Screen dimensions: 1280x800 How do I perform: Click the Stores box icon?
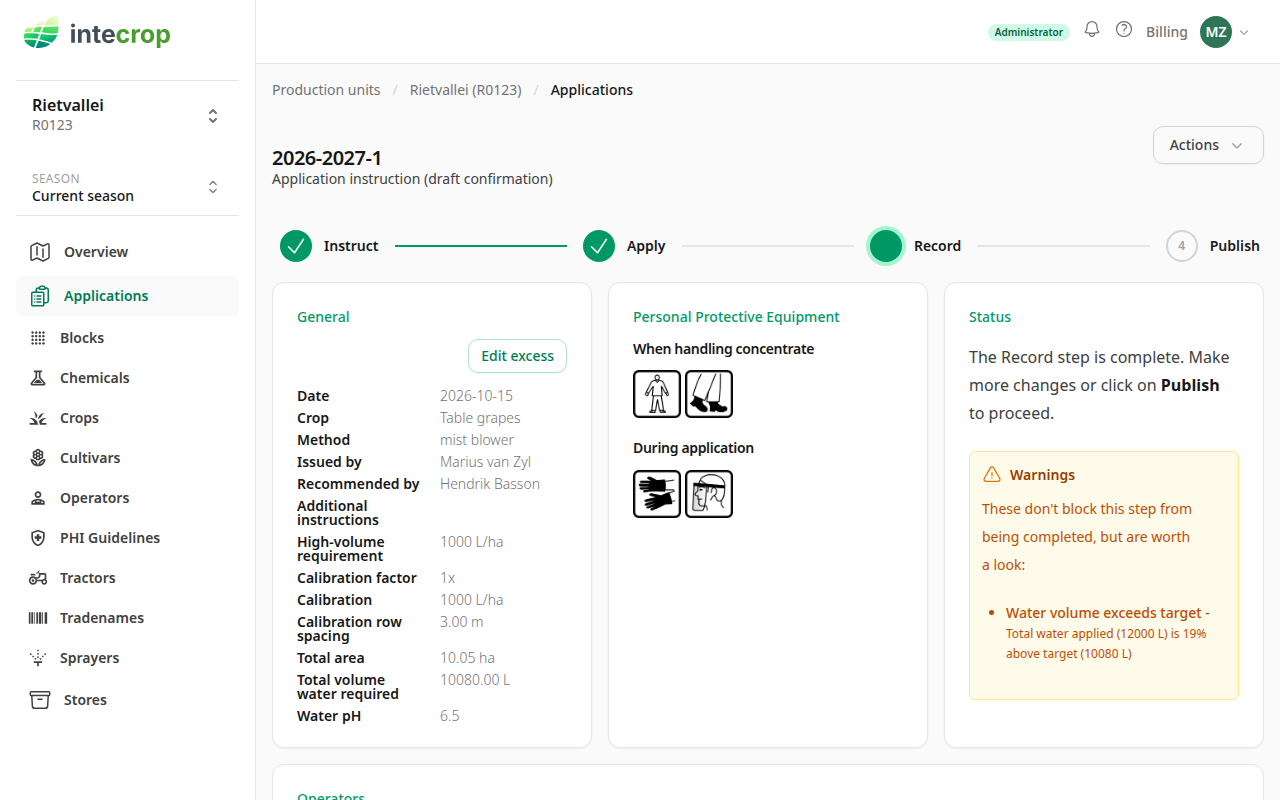40,700
